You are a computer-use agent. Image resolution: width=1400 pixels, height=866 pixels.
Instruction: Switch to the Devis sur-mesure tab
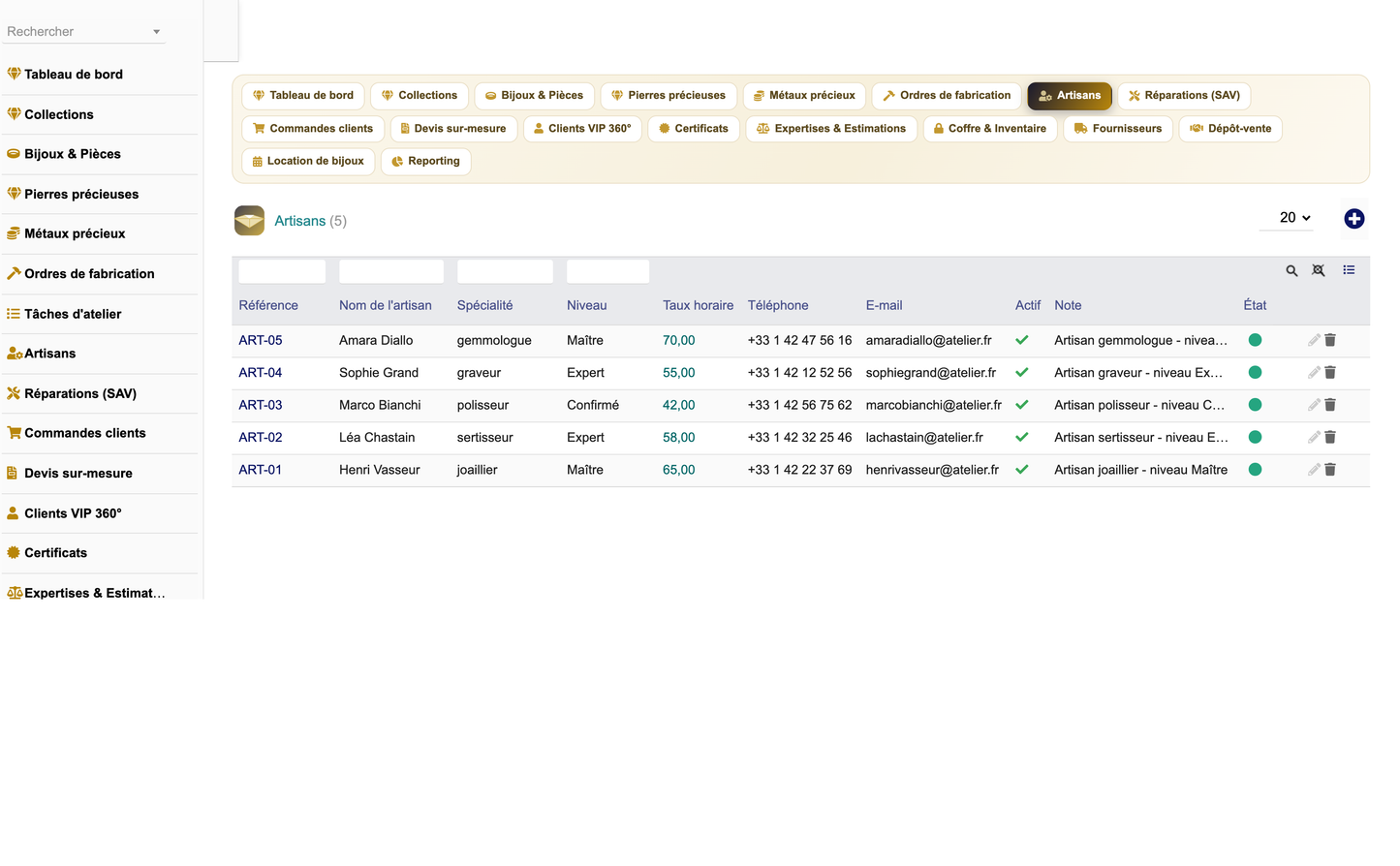coord(453,129)
